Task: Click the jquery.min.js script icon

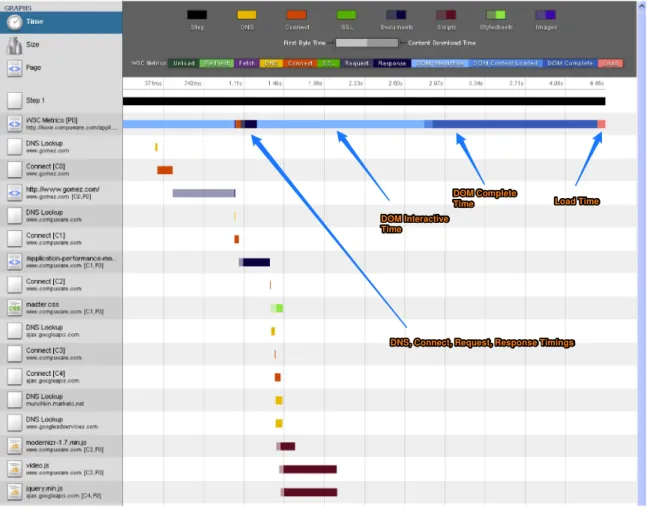Action: pyautogui.click(x=14, y=492)
